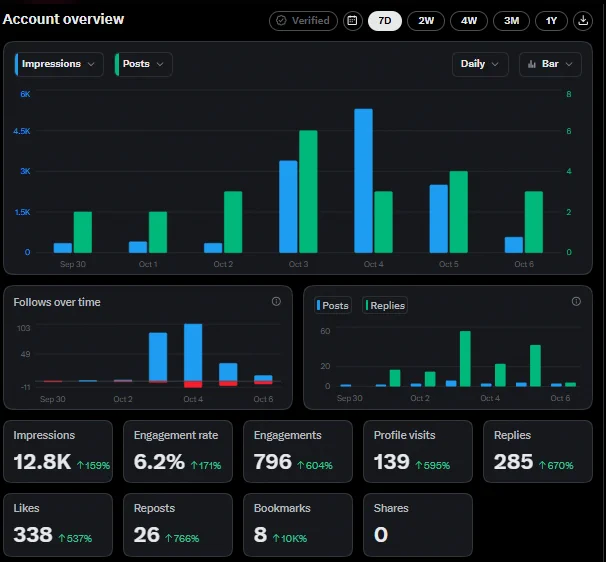Open the Replies 285 card
This screenshot has width=606, height=562.
click(x=538, y=451)
